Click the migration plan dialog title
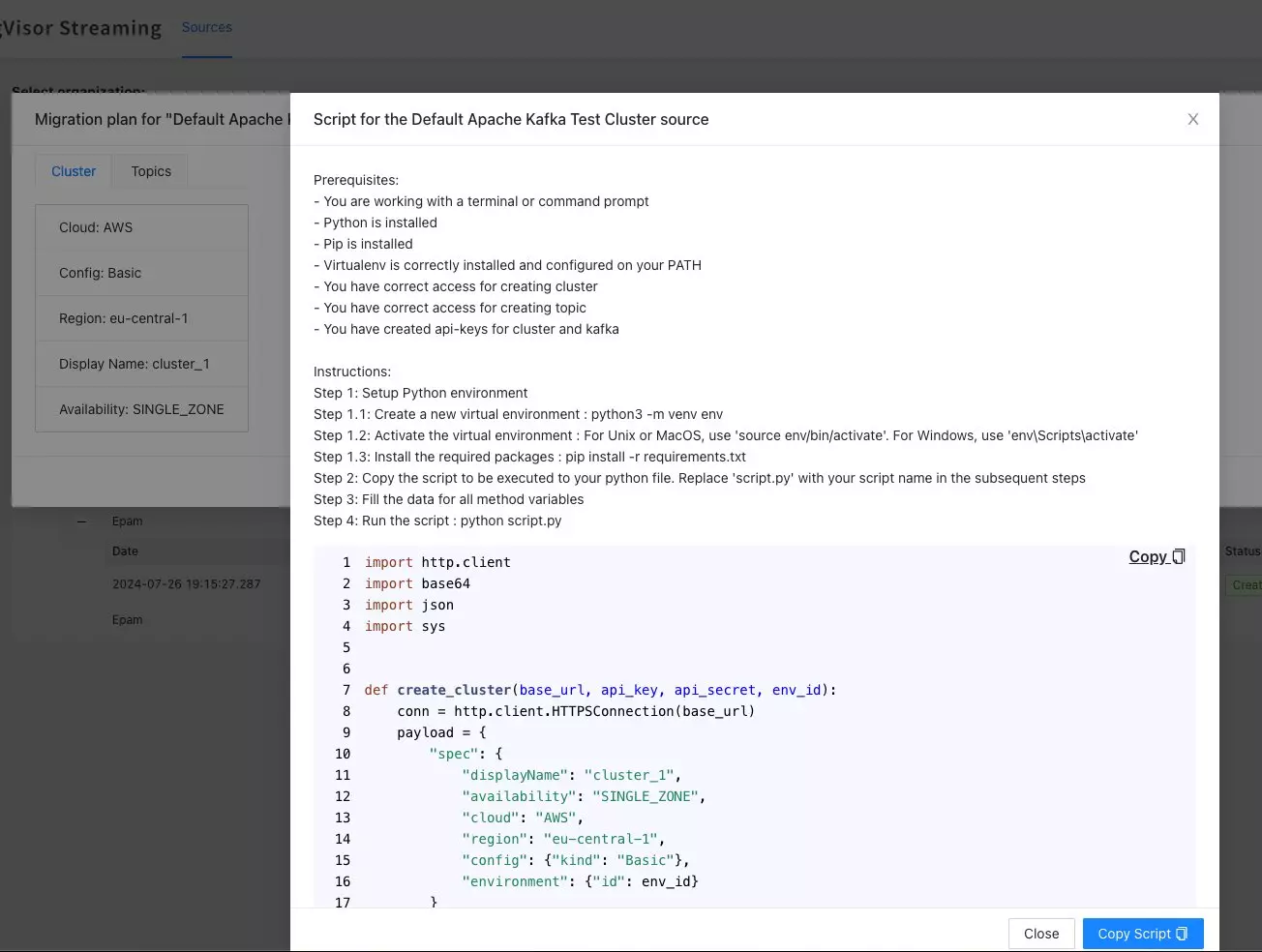This screenshot has height=952, width=1262. (x=161, y=119)
